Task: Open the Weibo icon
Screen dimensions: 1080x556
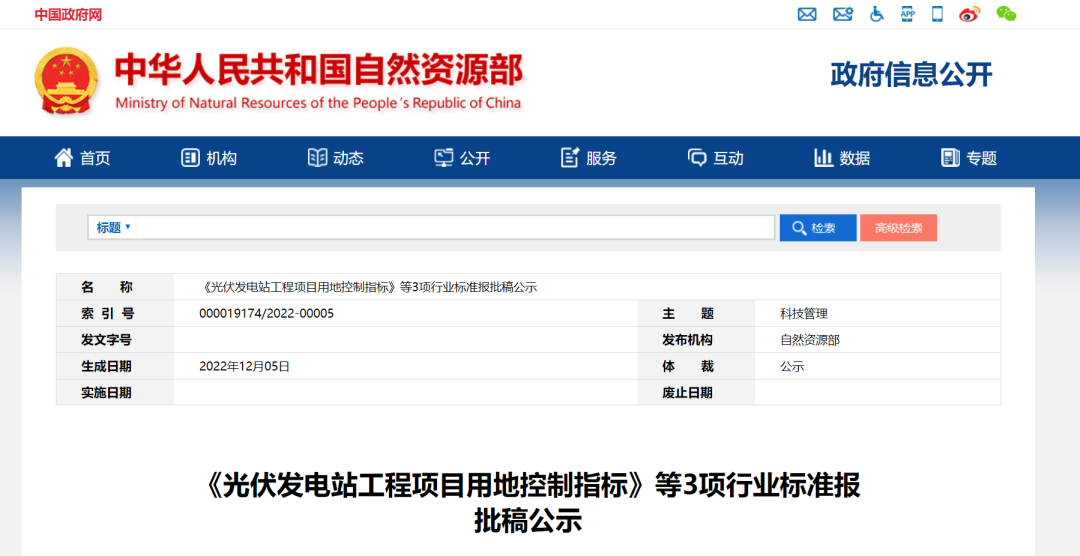Action: [x=970, y=14]
